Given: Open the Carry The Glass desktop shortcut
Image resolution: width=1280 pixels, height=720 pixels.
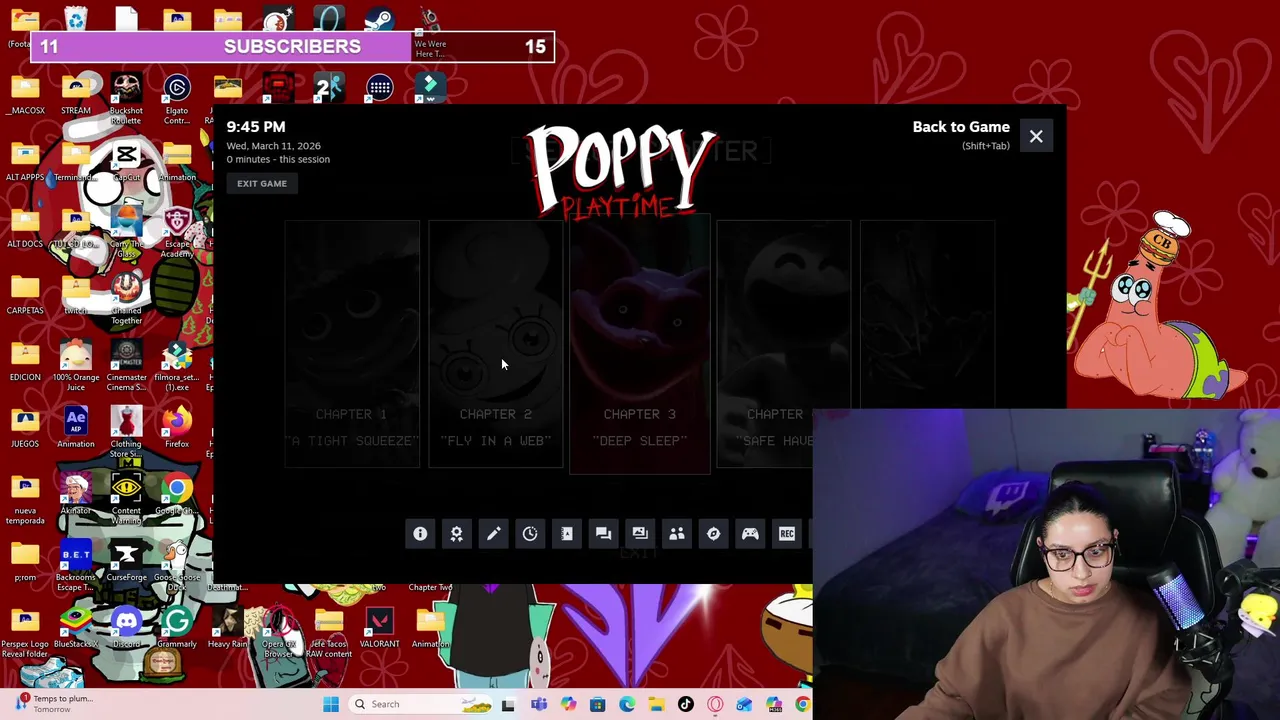Looking at the screenshot, I should [x=126, y=232].
